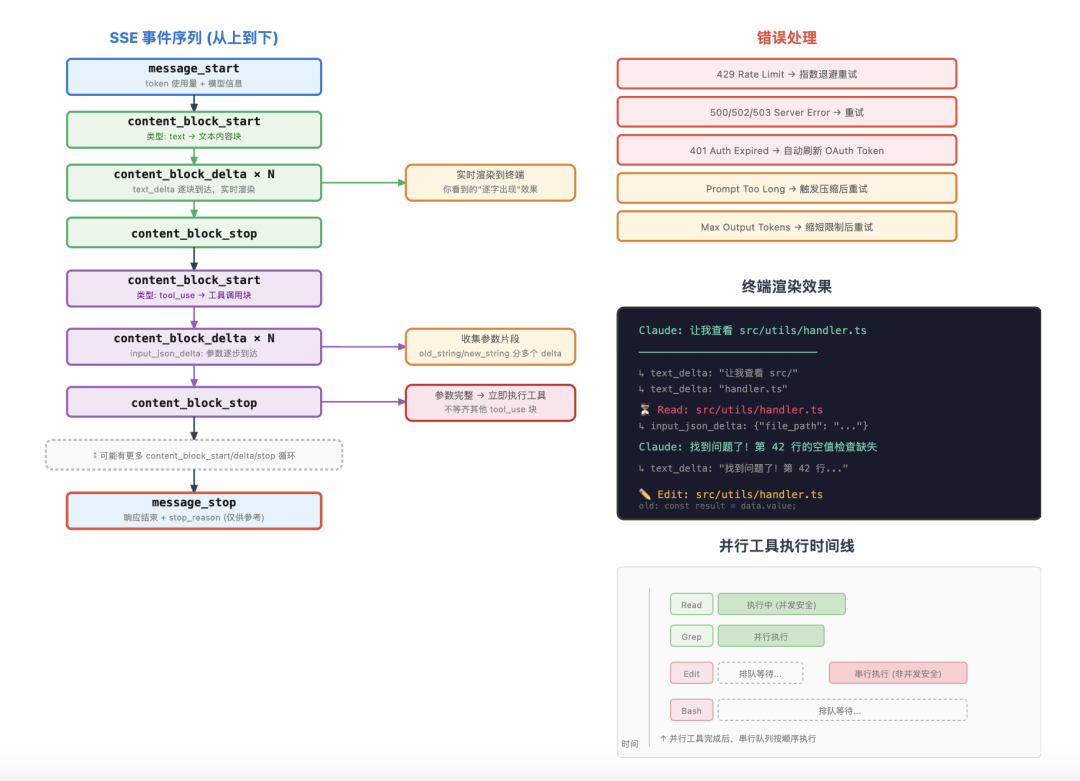Image resolution: width=1080 pixels, height=781 pixels.
Task: Select the purple content_block_stop box
Action: (x=194, y=402)
